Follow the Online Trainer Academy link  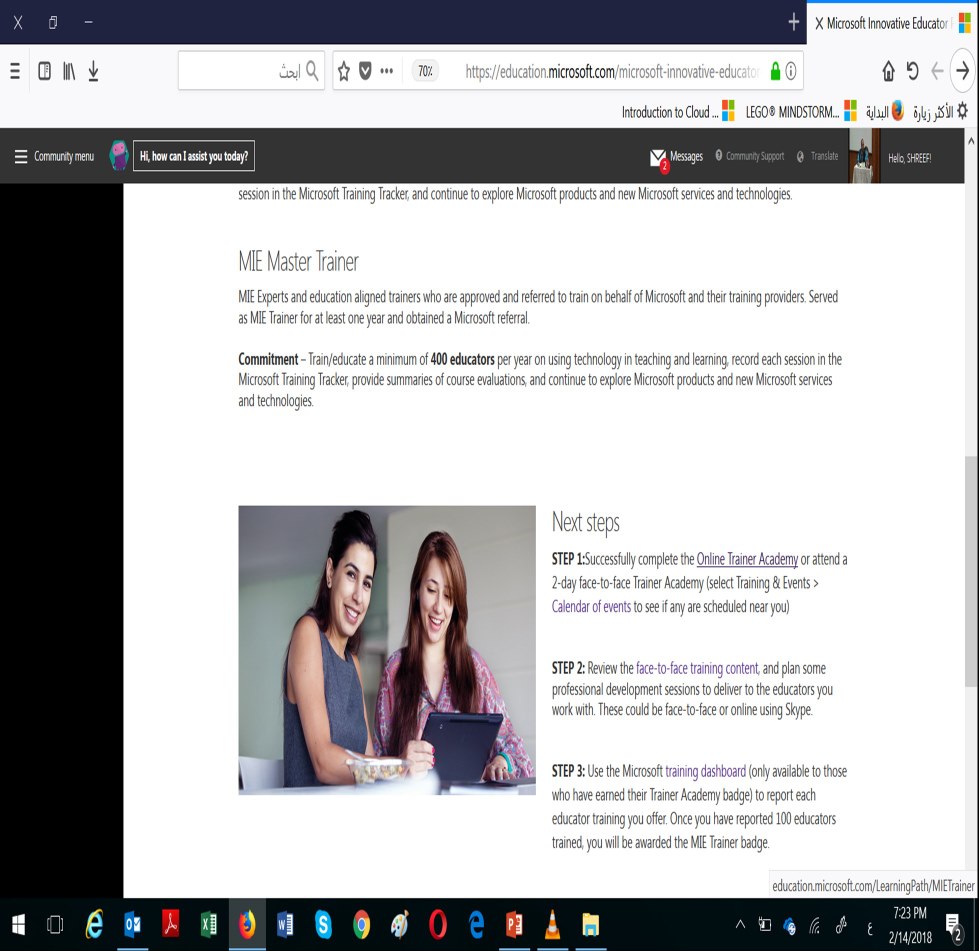coord(747,559)
